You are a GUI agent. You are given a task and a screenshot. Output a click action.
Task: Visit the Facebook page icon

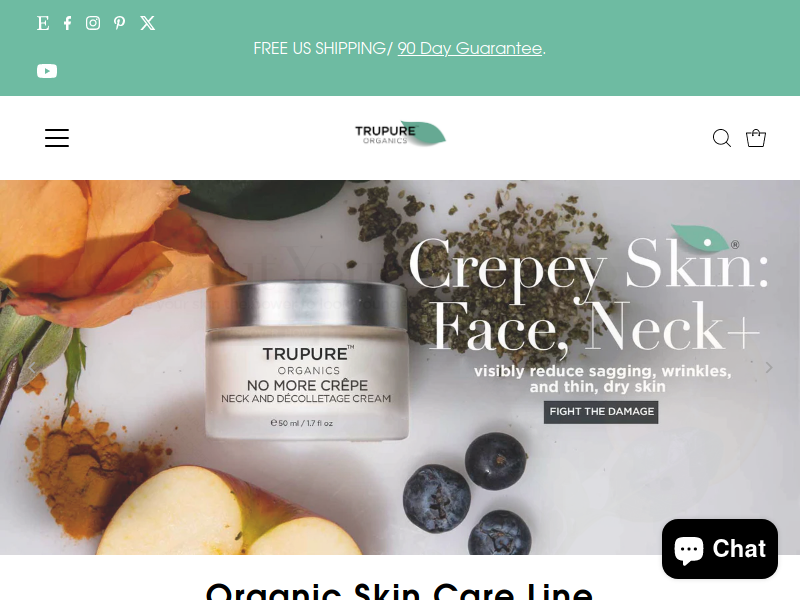click(x=67, y=23)
